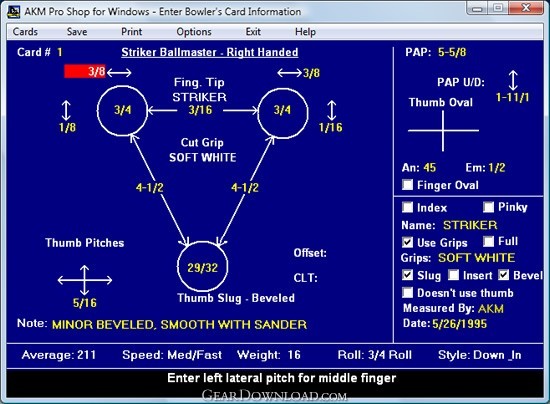Click the thumb pitches cross arrows
The width and height of the screenshot is (550, 404).
pos(85,280)
